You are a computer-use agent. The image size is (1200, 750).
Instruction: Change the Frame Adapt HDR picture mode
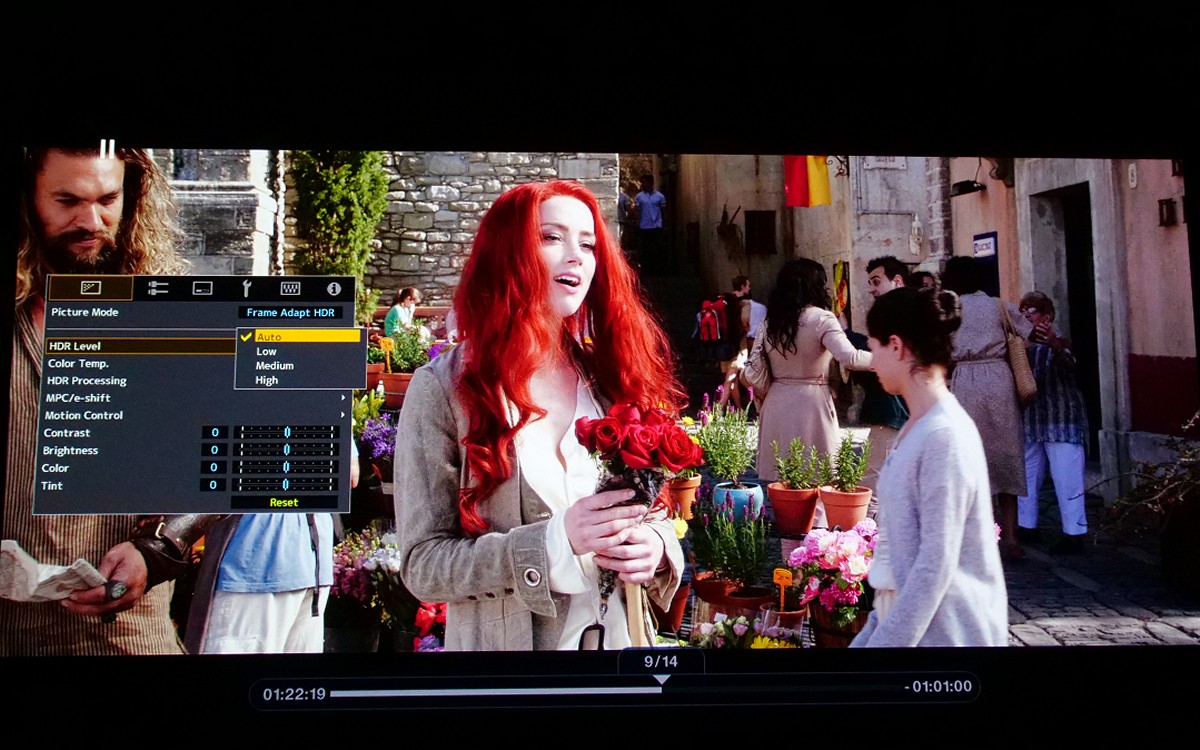(290, 312)
